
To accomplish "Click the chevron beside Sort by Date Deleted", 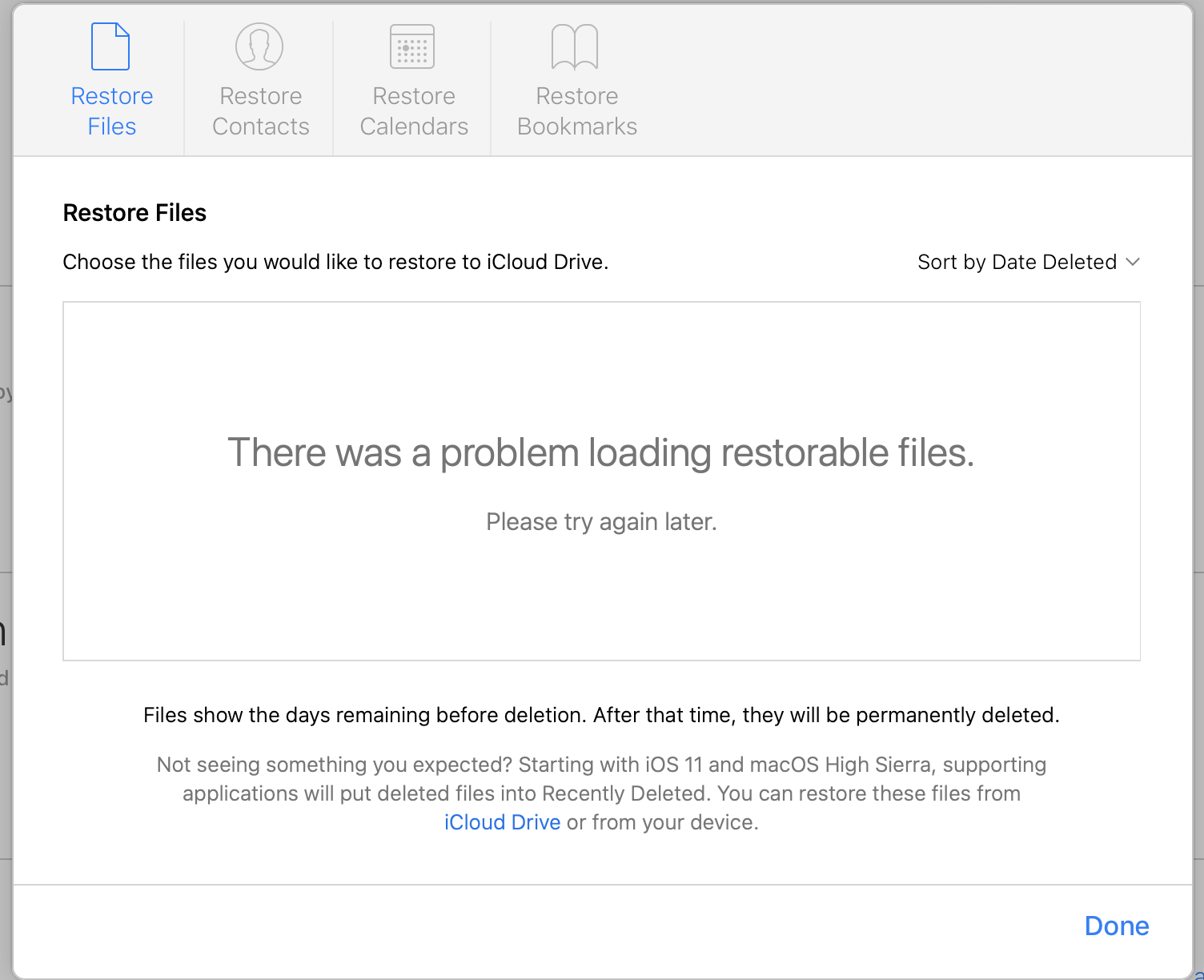I will tap(1133, 262).
